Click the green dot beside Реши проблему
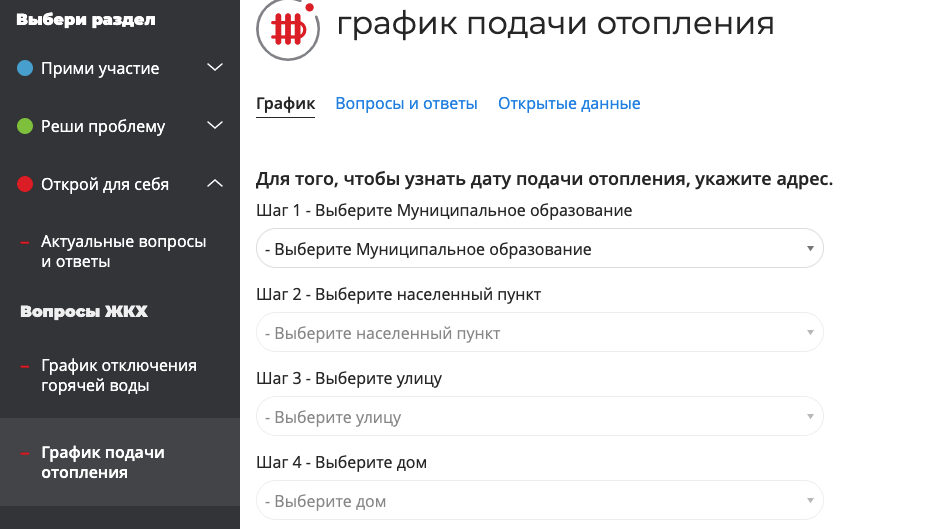927x529 pixels. tap(26, 127)
